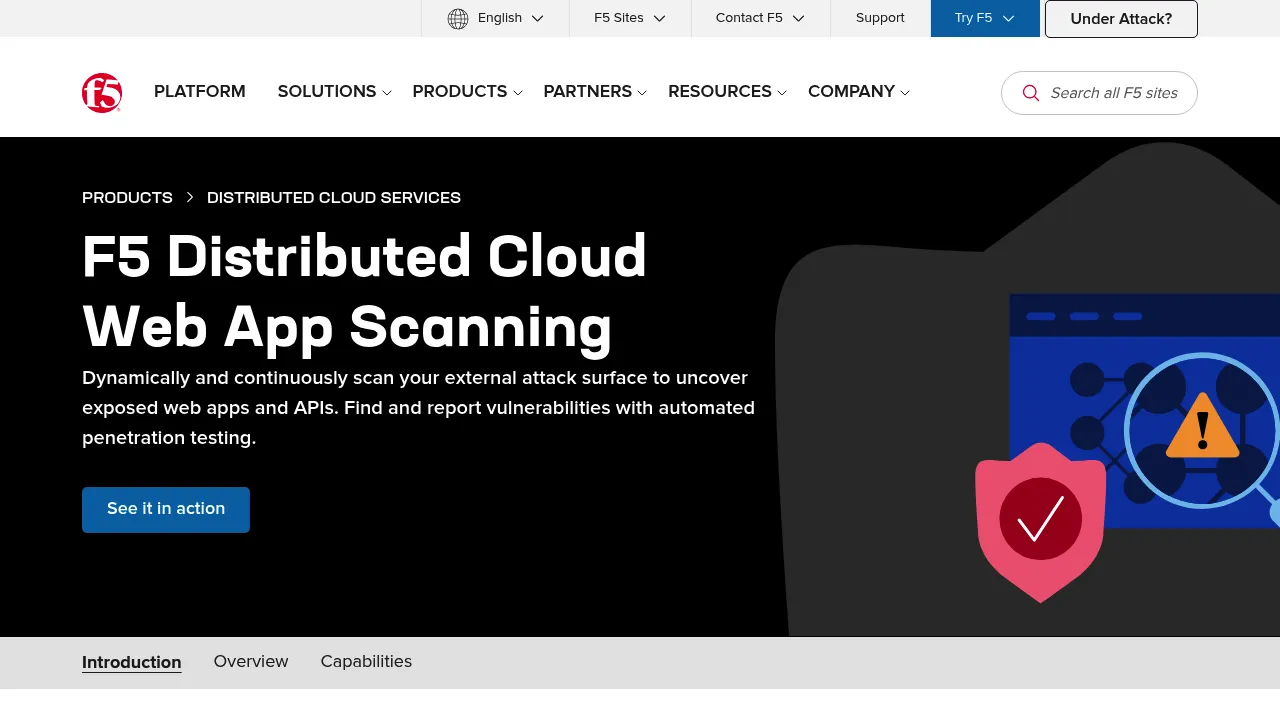Click the F5 red logo
Image resolution: width=1280 pixels, height=720 pixels.
102,92
